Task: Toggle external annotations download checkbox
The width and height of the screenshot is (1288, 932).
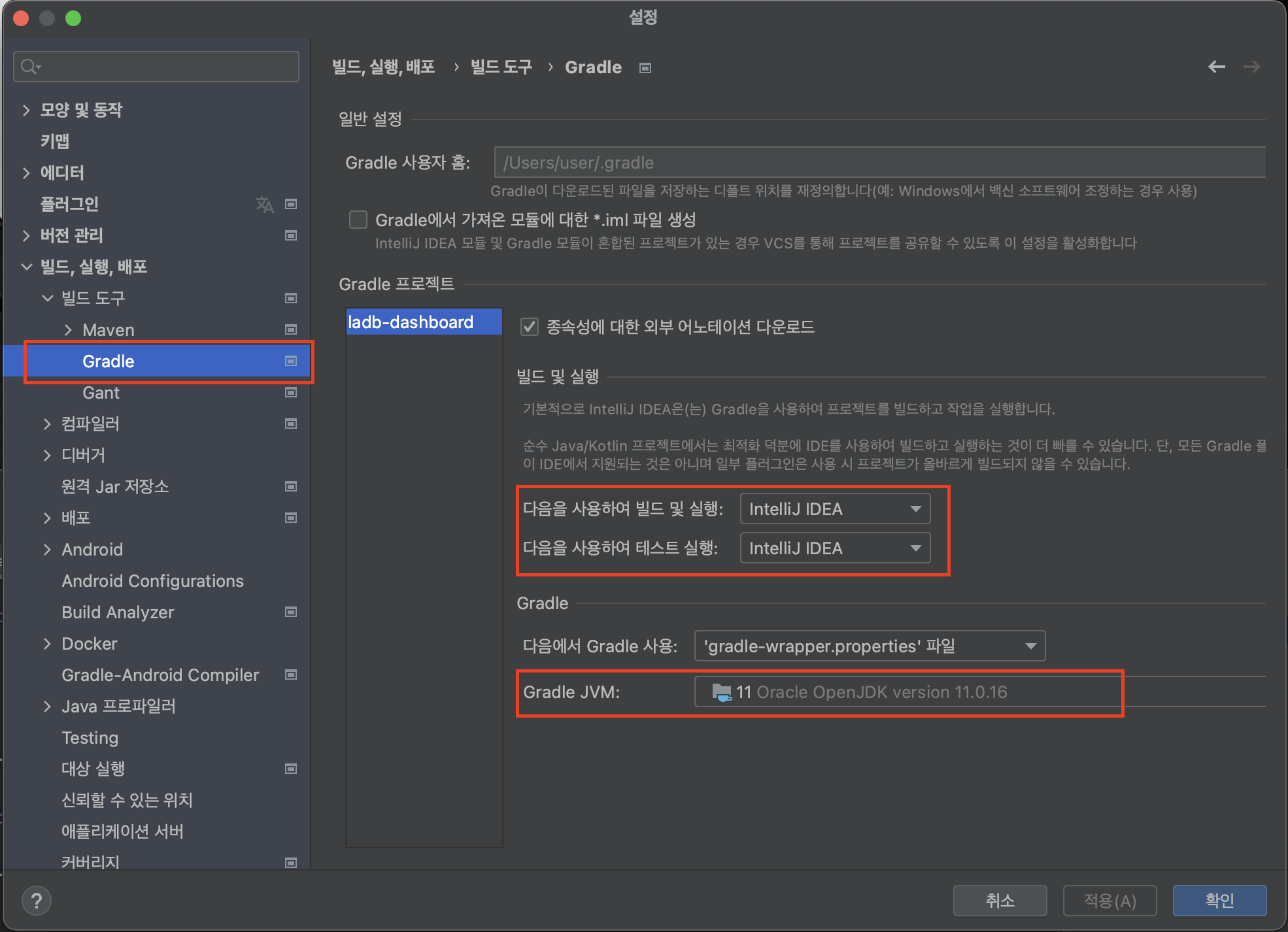Action: coord(530,326)
